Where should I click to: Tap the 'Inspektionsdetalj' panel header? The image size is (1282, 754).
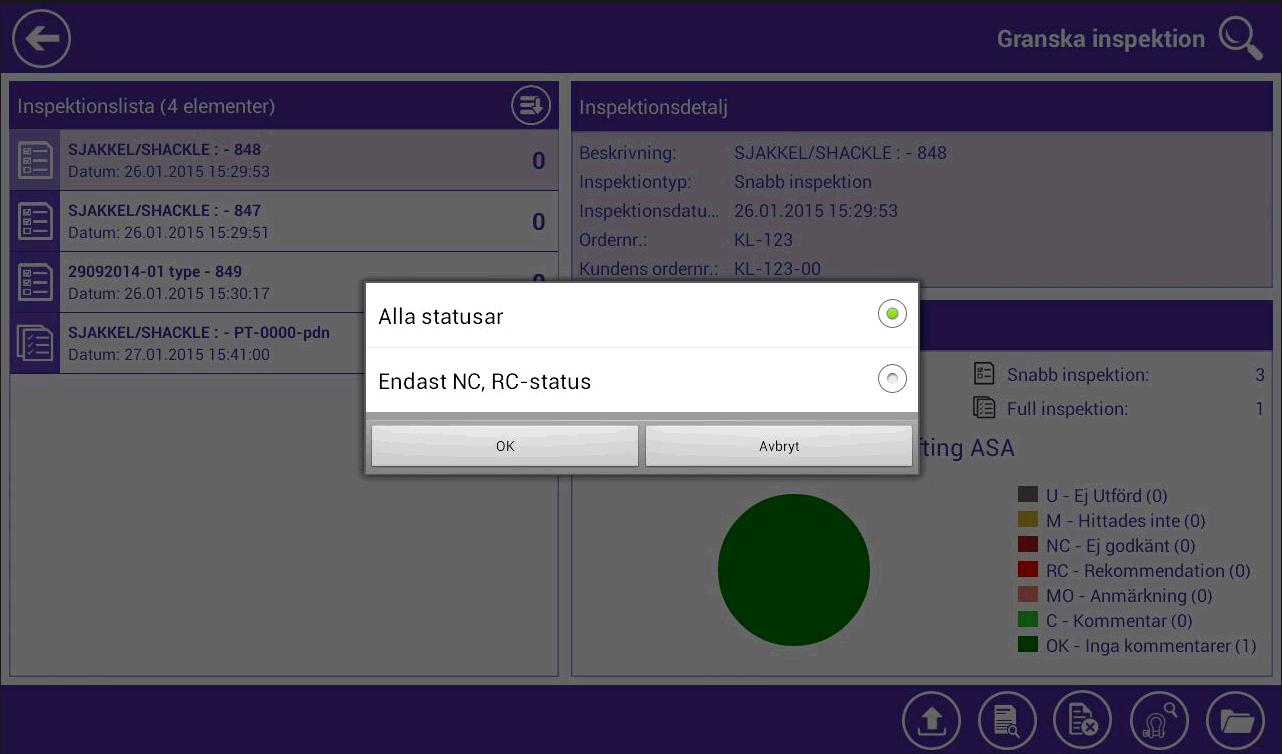pos(921,107)
